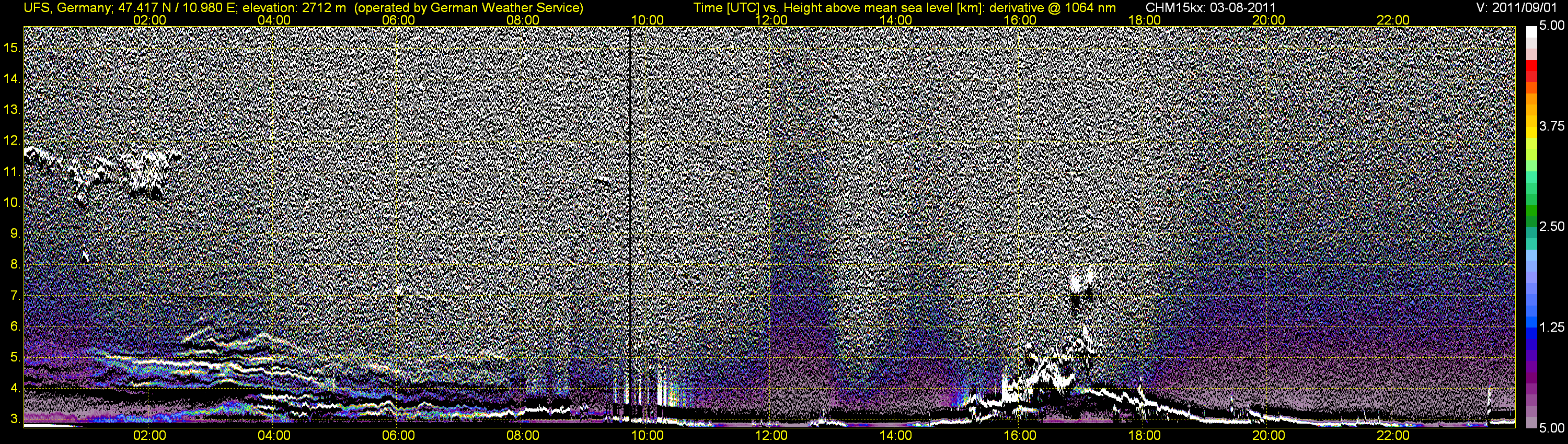The image size is (1568, 444).
Task: Select the 'derivative @ 1064 nm' text
Action: [x=1052, y=8]
